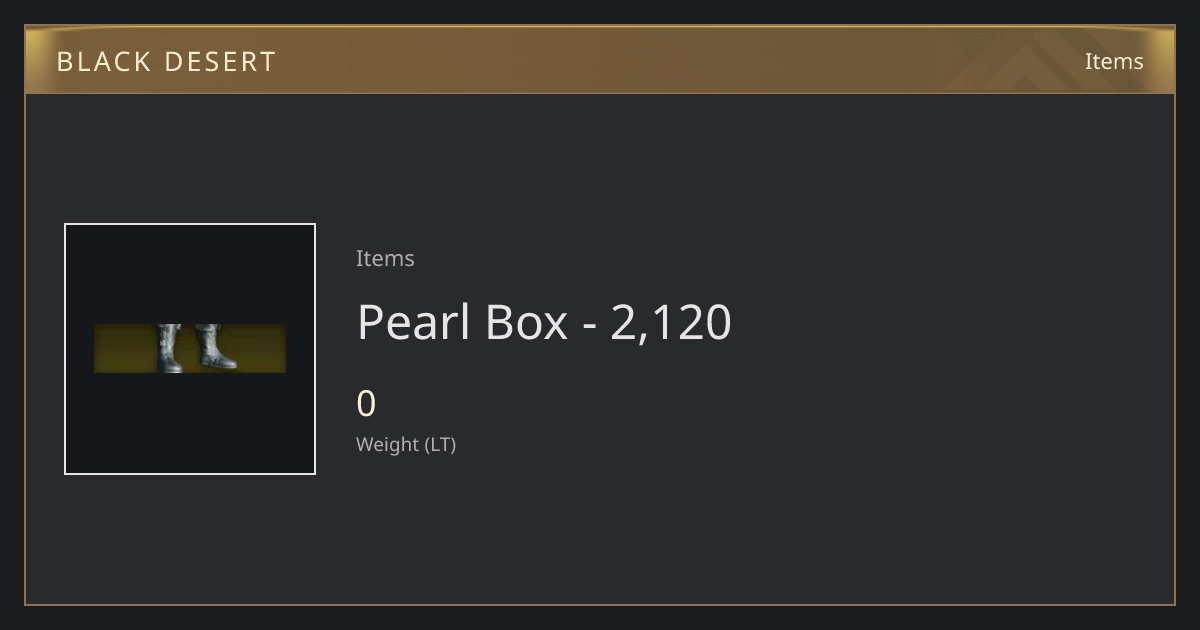
Task: Click the Pearl Box - 2,120 title
Action: point(544,322)
